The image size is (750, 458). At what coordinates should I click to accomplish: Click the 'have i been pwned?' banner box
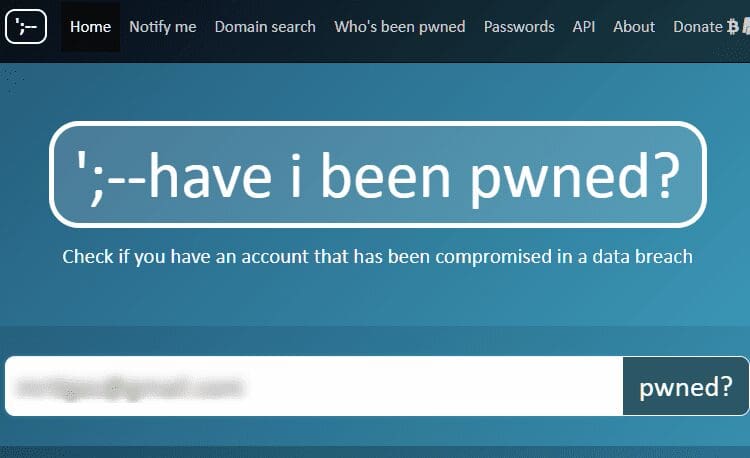click(x=378, y=174)
